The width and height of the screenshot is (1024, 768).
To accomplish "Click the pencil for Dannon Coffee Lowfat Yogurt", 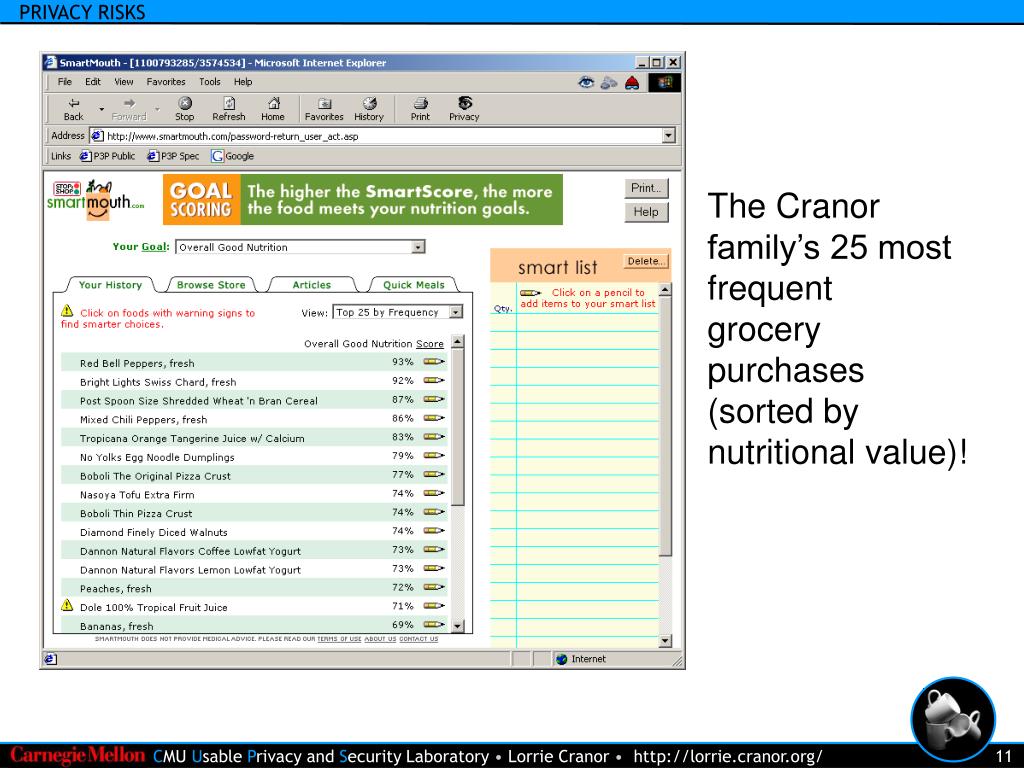I will pyautogui.click(x=434, y=550).
